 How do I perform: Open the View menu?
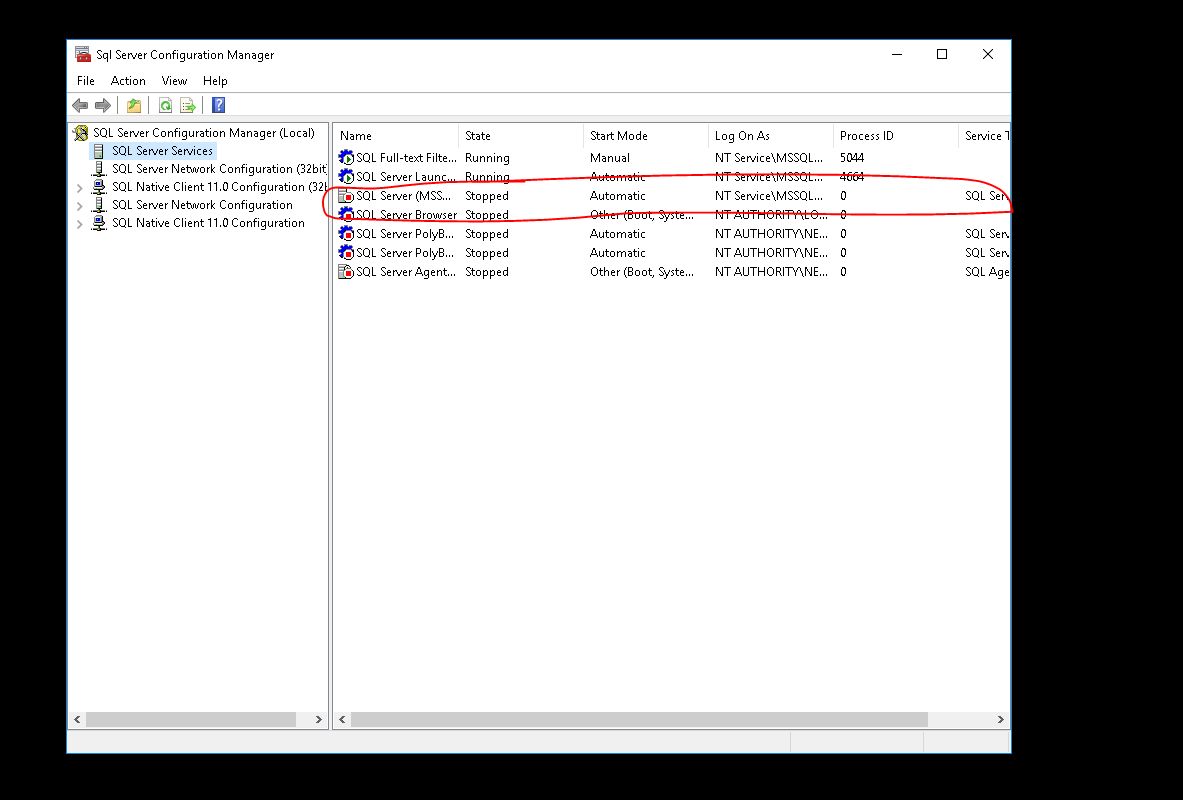174,81
